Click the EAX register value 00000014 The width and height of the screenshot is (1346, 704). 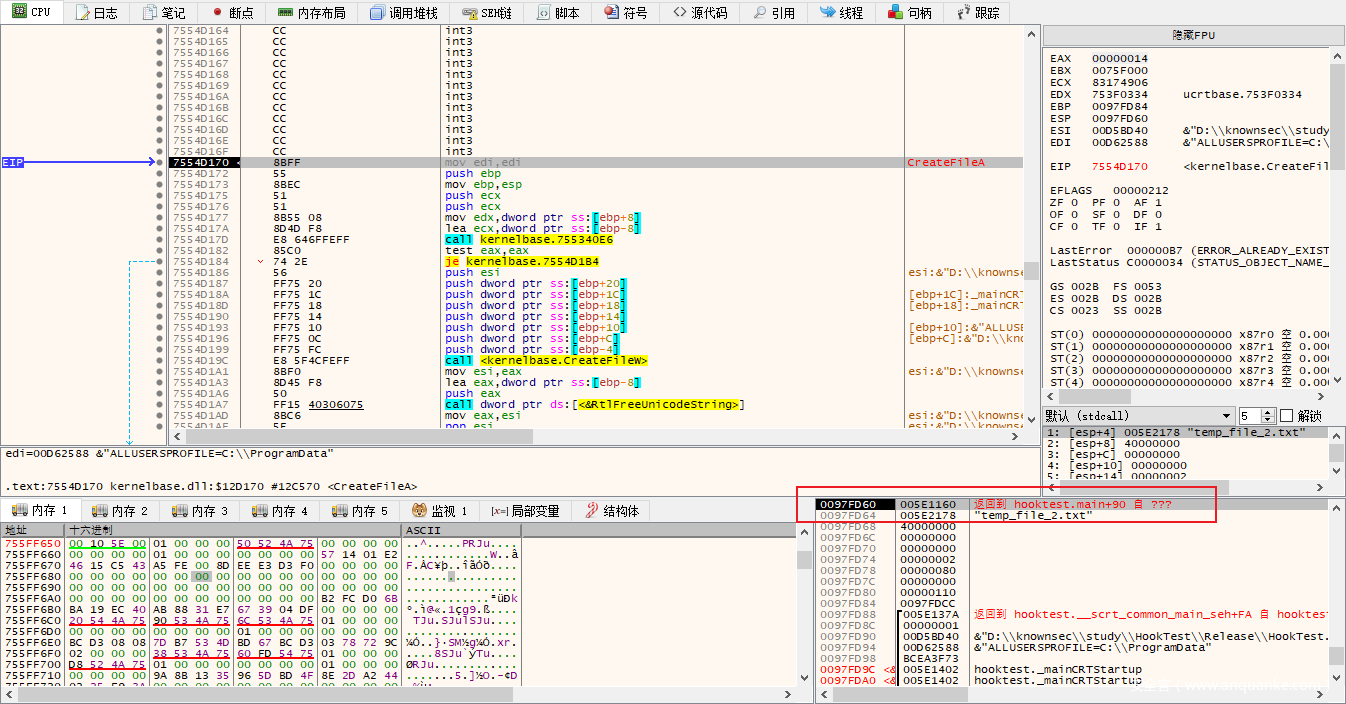[1120, 58]
